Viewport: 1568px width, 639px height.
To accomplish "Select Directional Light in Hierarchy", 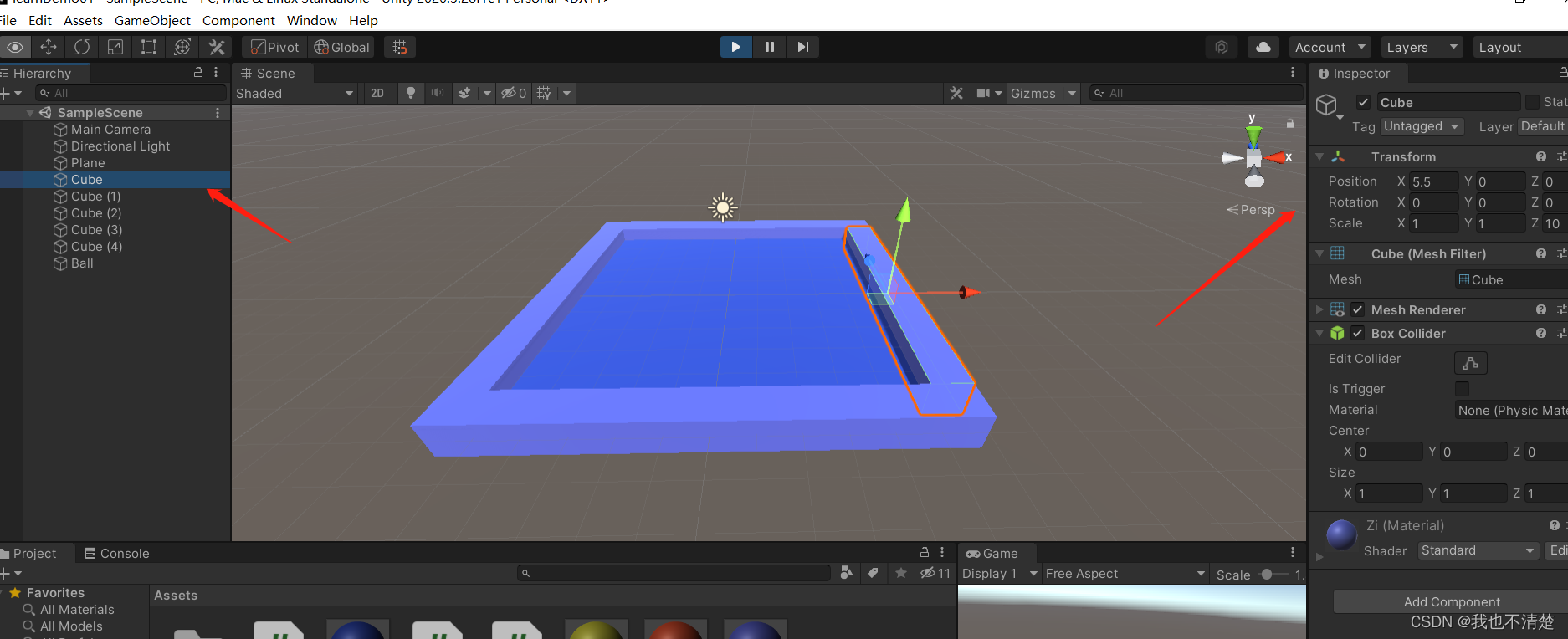I will pos(120,146).
